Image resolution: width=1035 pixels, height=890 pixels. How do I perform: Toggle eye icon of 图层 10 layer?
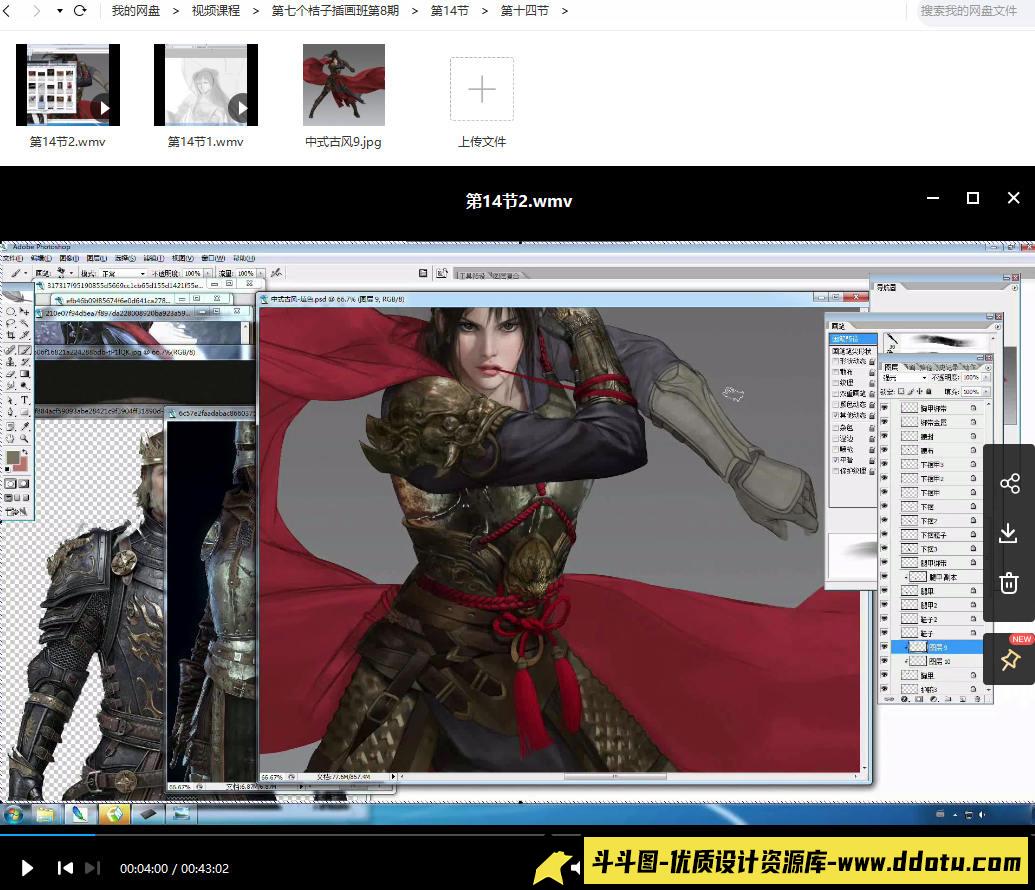point(884,661)
